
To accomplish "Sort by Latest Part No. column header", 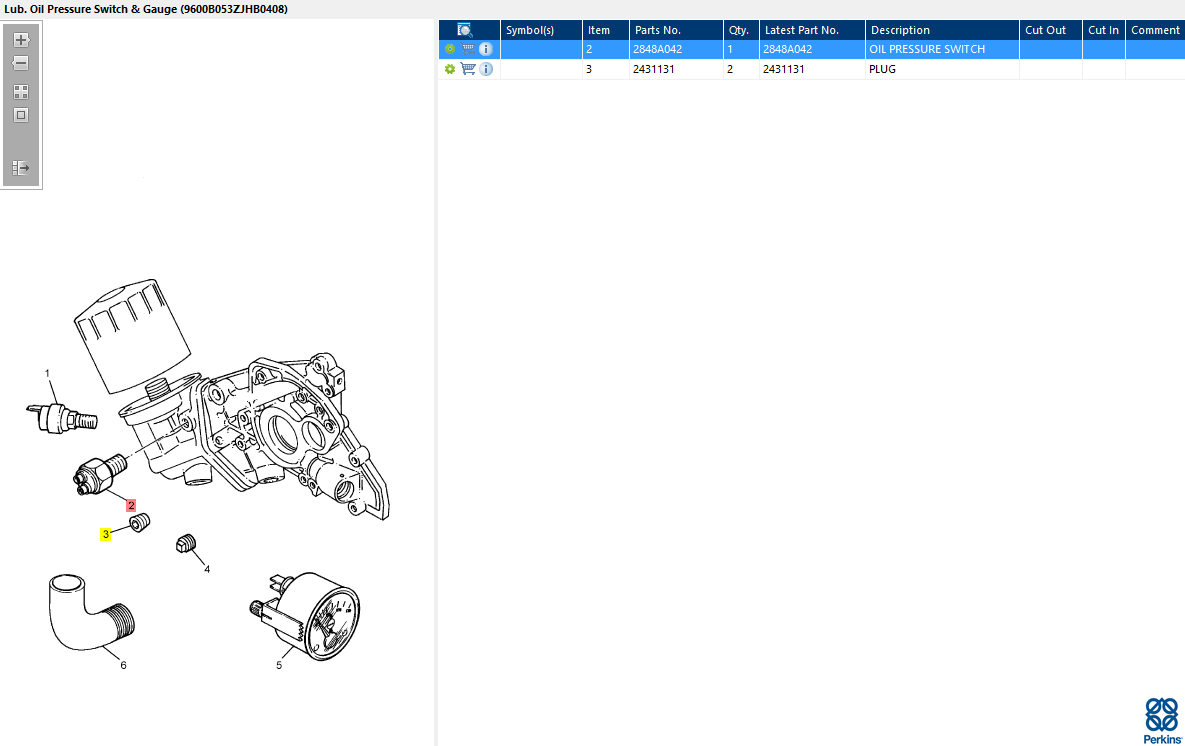I will click(x=812, y=30).
